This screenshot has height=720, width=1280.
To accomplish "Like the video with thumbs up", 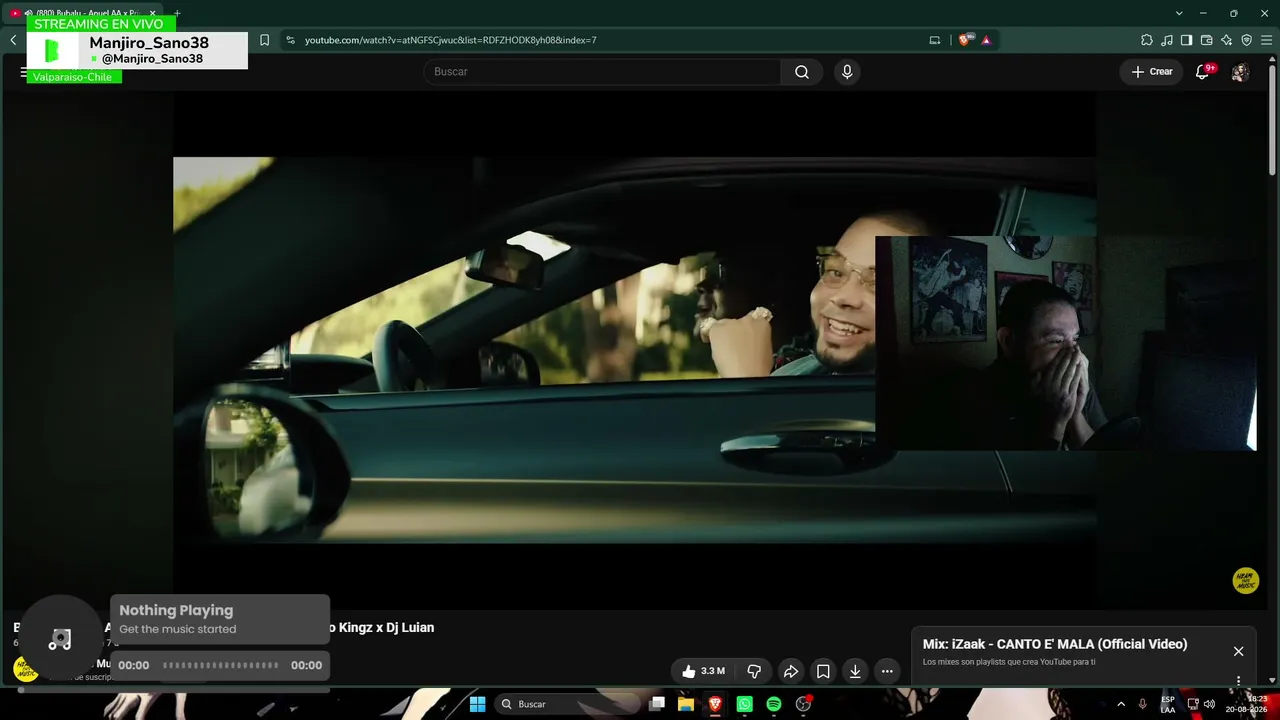I will (703, 672).
